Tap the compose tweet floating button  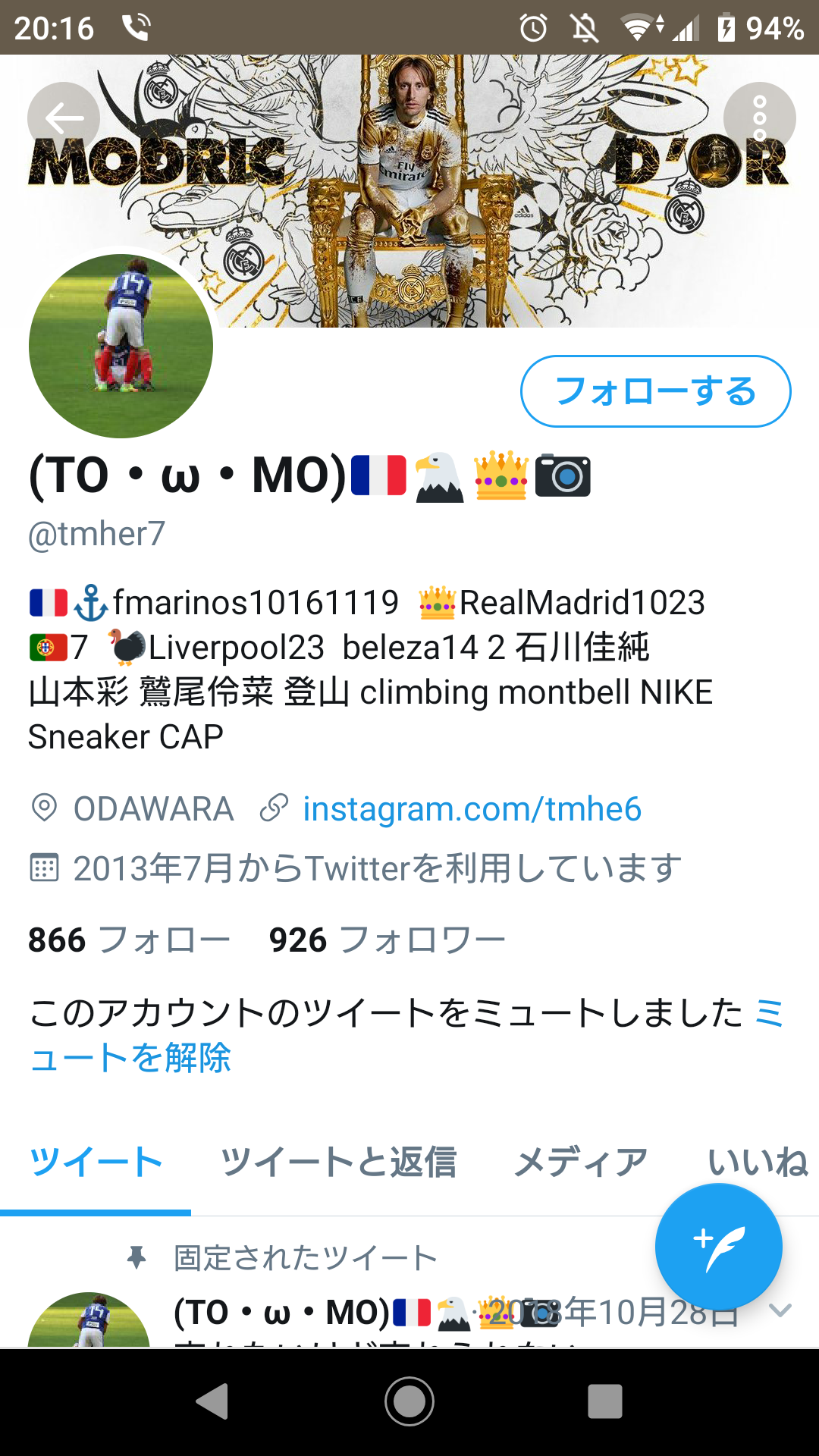718,1247
